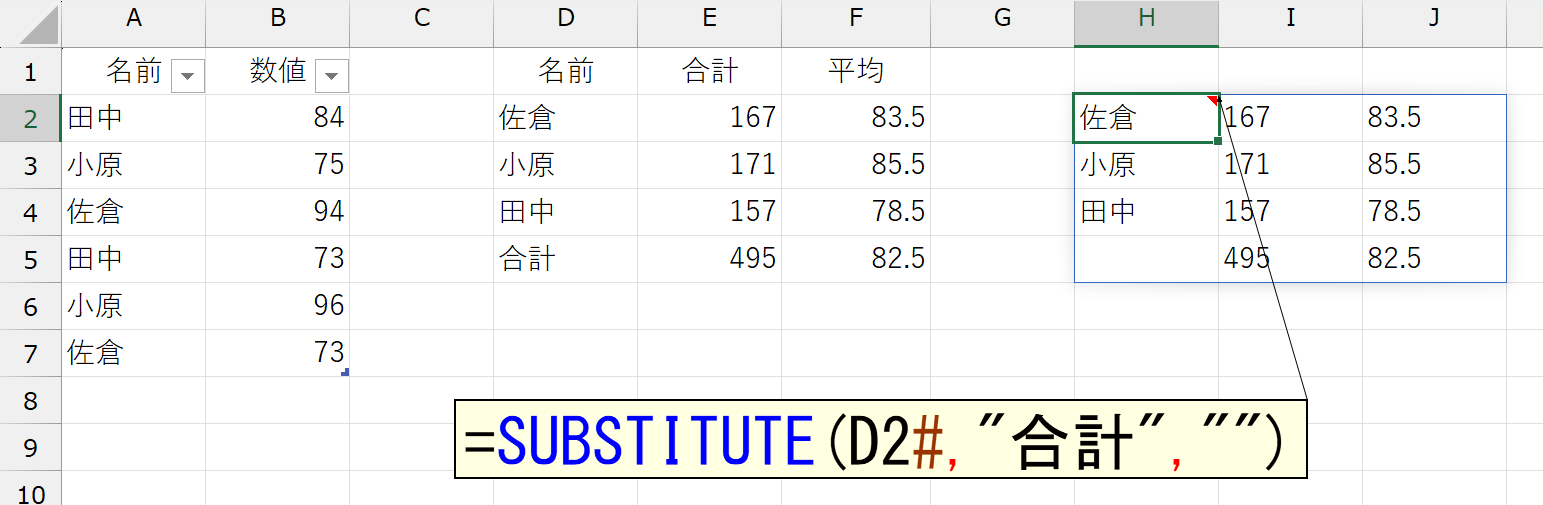1543x505 pixels.
Task: Select row 6 header
Action: point(30,306)
